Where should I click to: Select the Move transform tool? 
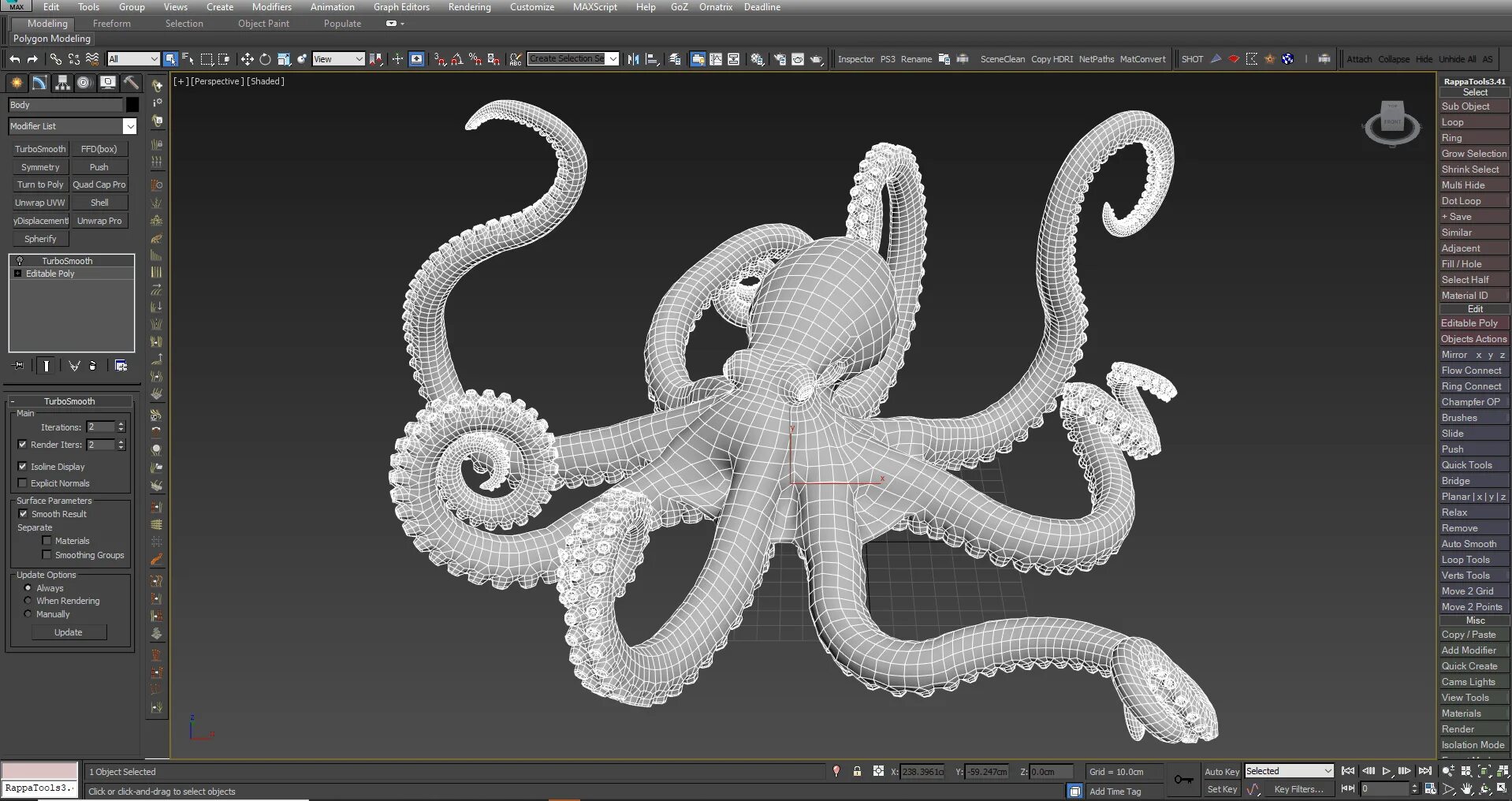[247, 59]
